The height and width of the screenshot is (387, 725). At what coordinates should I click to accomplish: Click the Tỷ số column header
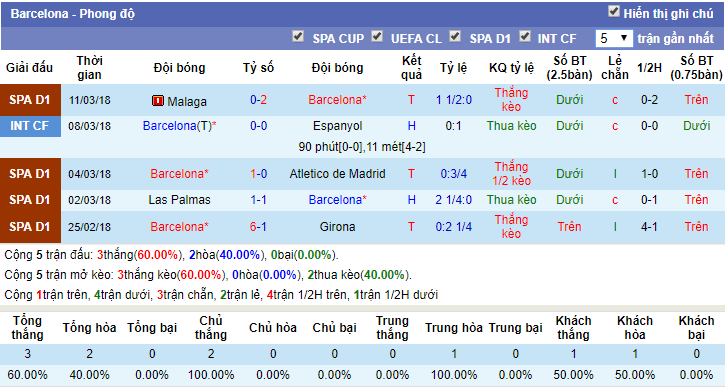click(258, 68)
